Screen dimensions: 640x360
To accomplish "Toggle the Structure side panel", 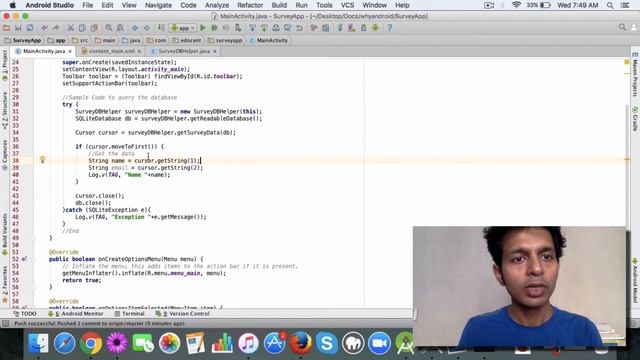I will coord(5,110).
